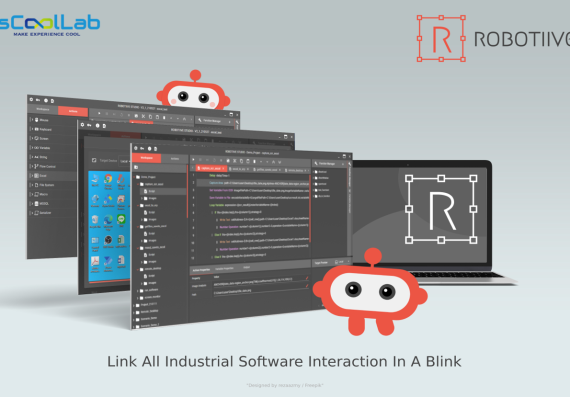This screenshot has height=397, width=570.
Task: Open the Action Properties tab
Action: click(201, 270)
